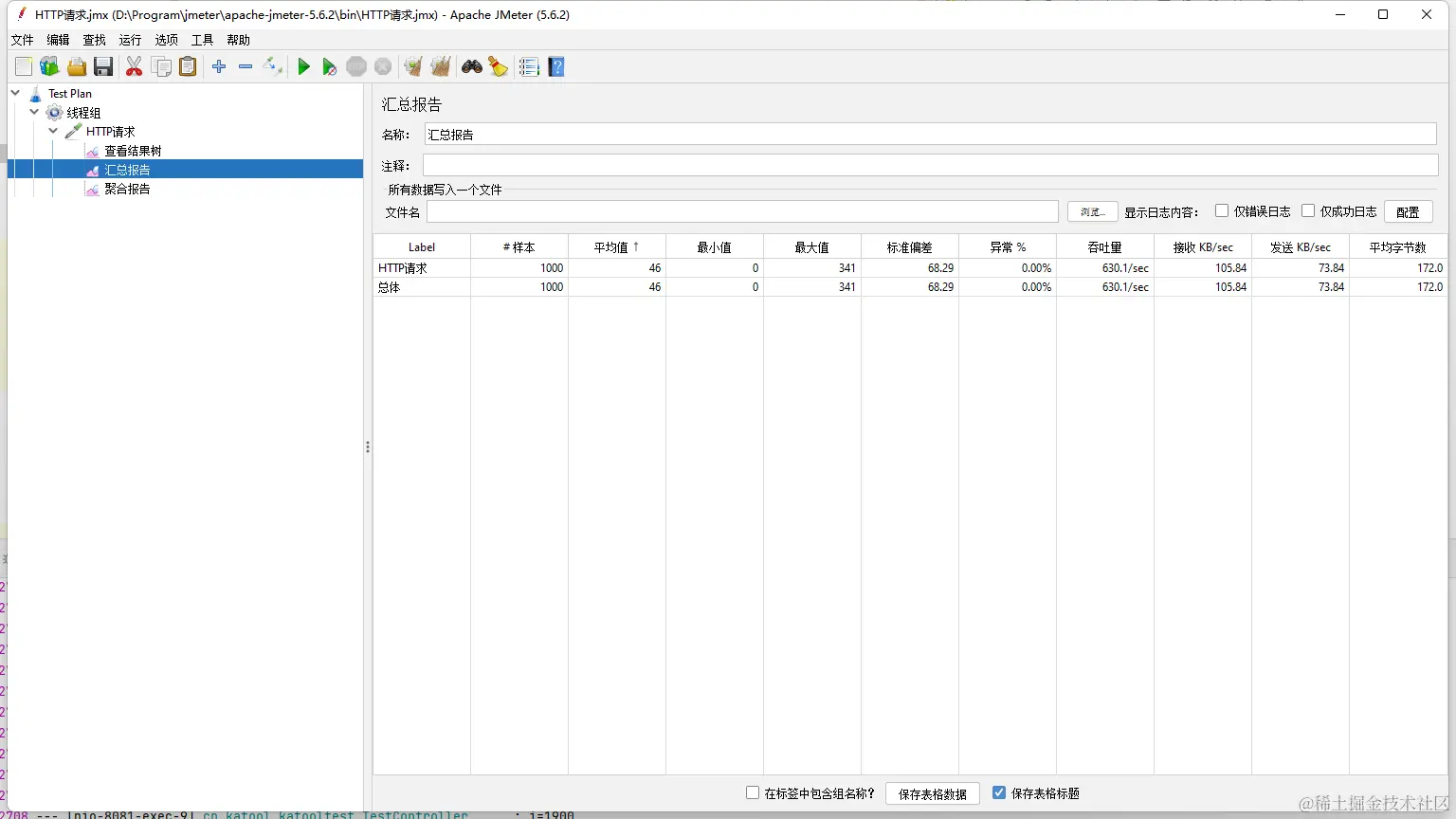Reset search with the yellow brush icon
This screenshot has width=1456, height=819.
pos(499,66)
